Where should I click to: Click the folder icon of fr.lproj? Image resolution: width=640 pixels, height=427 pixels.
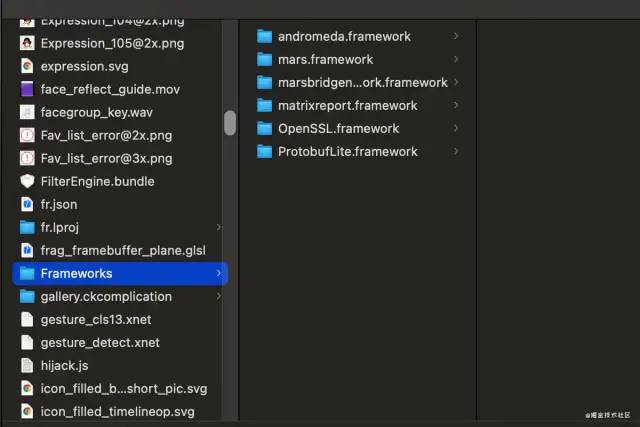pyautogui.click(x=27, y=227)
